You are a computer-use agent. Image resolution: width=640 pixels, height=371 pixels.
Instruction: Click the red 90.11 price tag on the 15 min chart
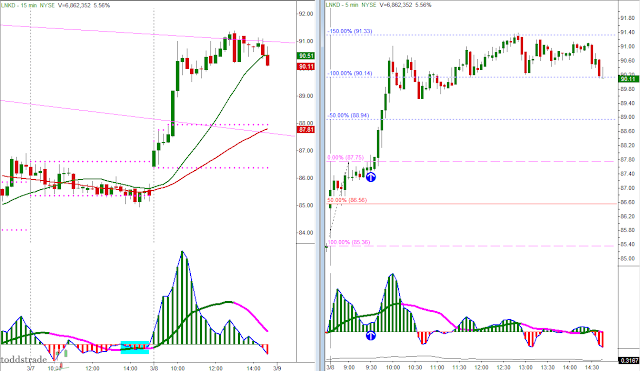(x=306, y=67)
